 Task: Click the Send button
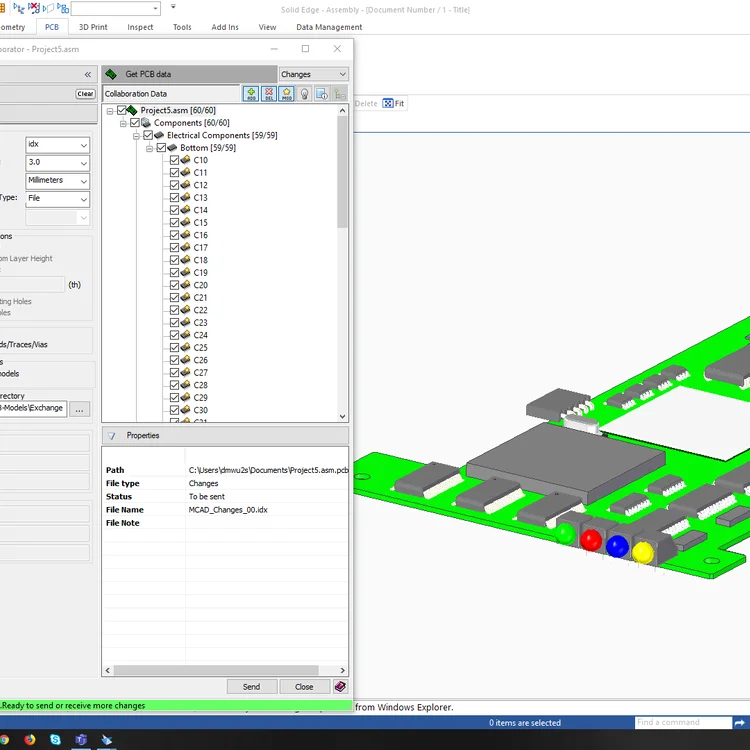coord(252,686)
